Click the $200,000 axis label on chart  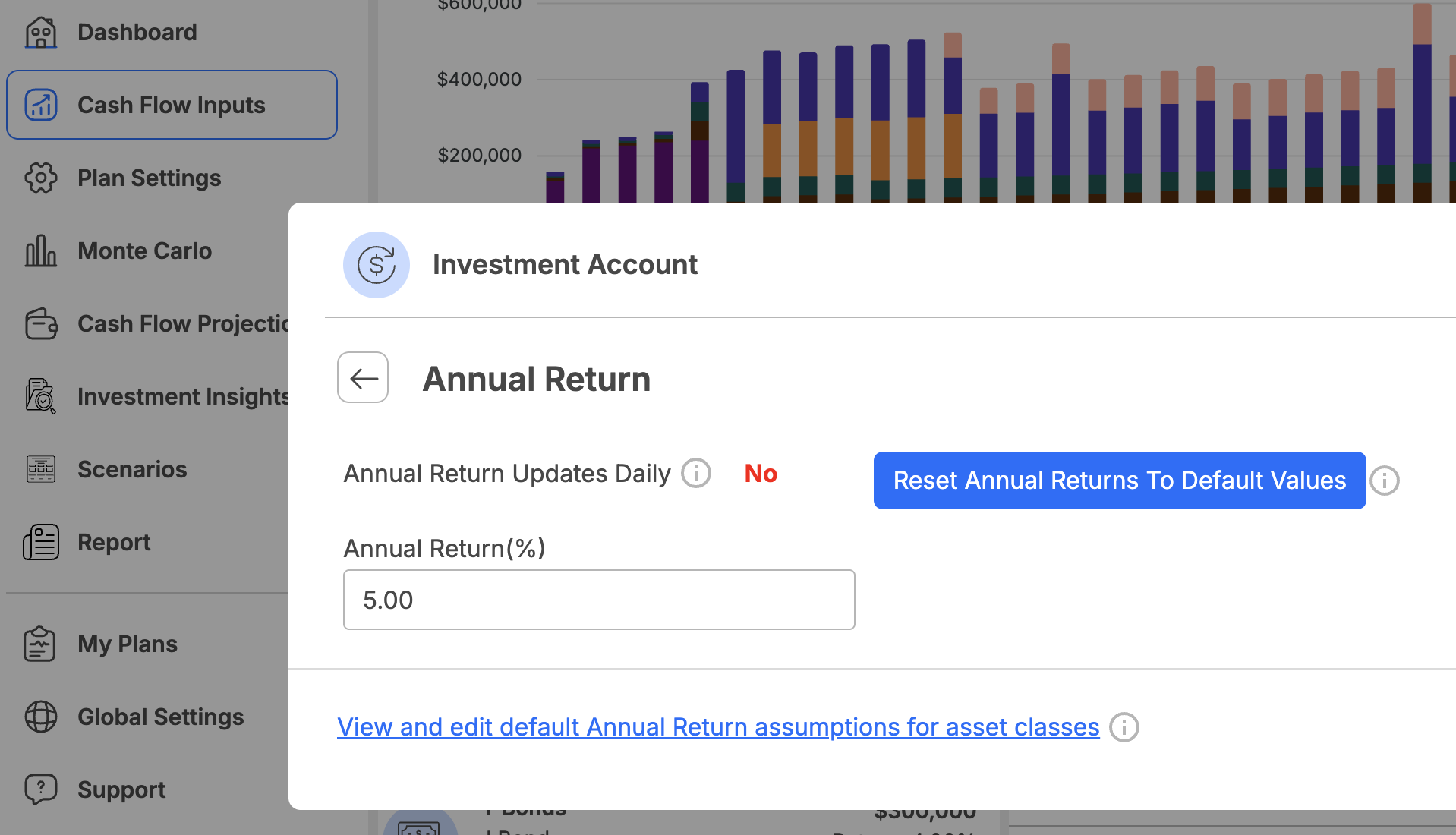tap(479, 155)
